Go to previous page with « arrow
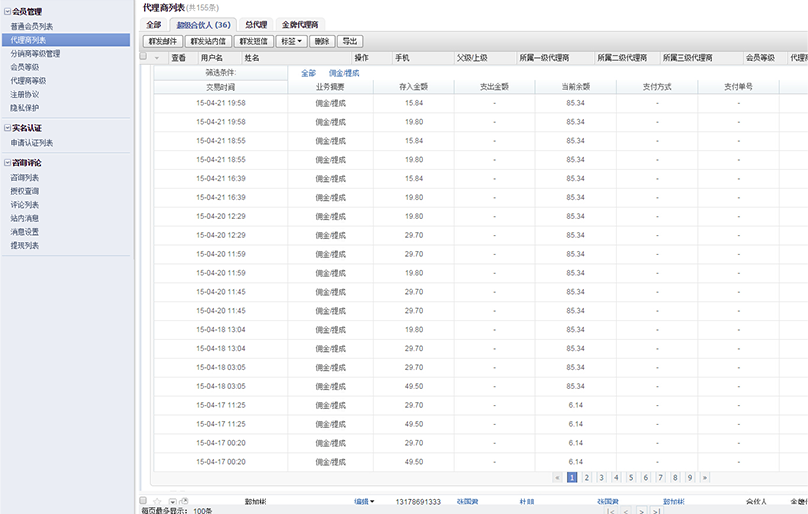 (557, 478)
